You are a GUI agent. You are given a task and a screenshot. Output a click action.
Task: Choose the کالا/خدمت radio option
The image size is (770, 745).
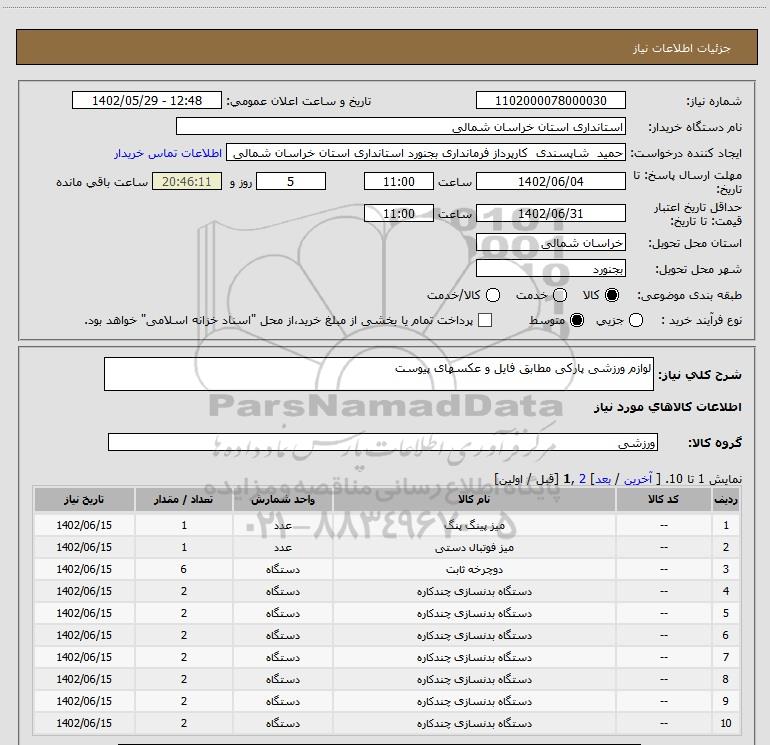(493, 295)
